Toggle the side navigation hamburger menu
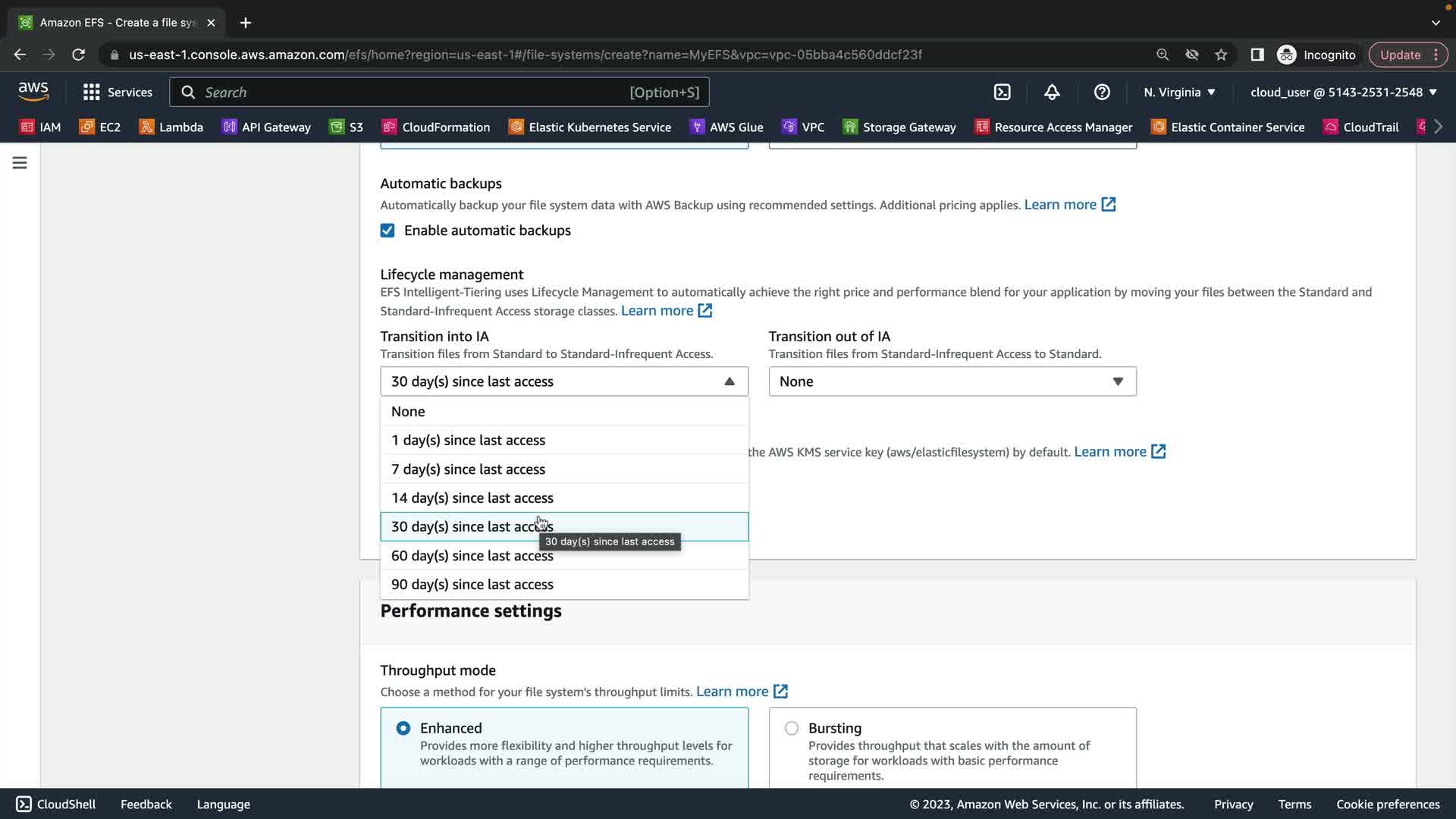This screenshot has height=819, width=1456. [x=20, y=163]
